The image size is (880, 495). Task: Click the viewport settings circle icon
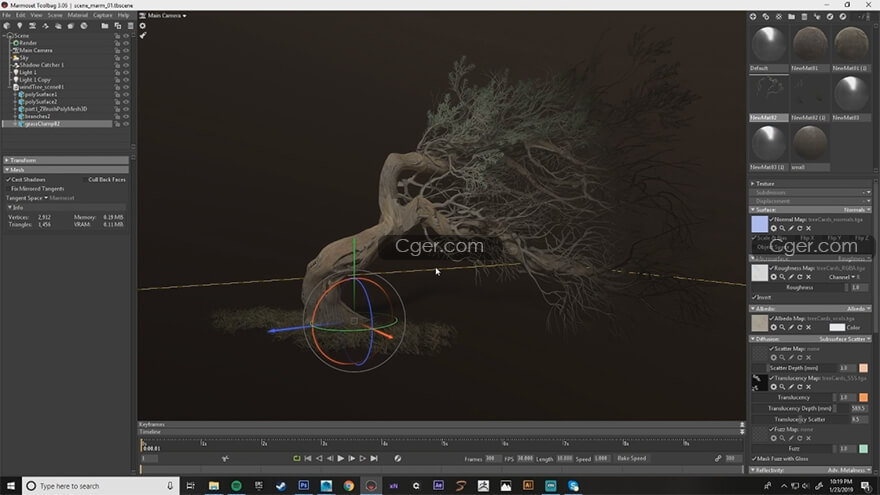(x=143, y=26)
